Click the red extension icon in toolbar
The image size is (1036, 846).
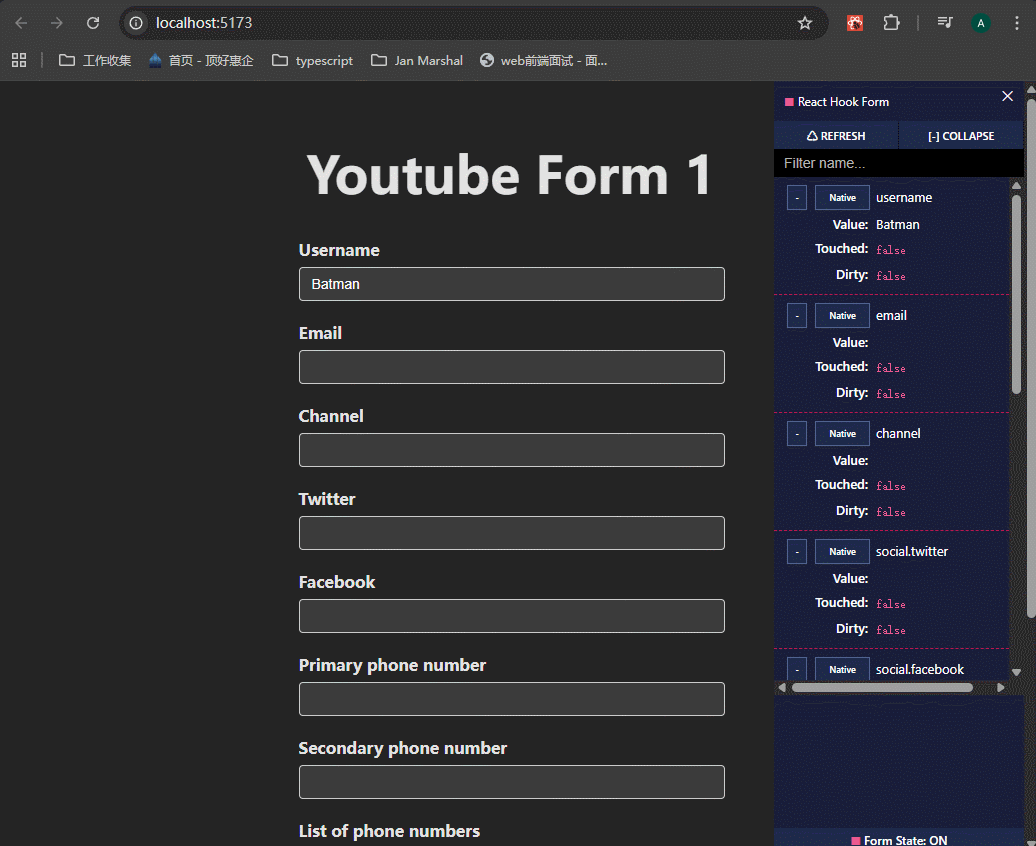pos(855,23)
